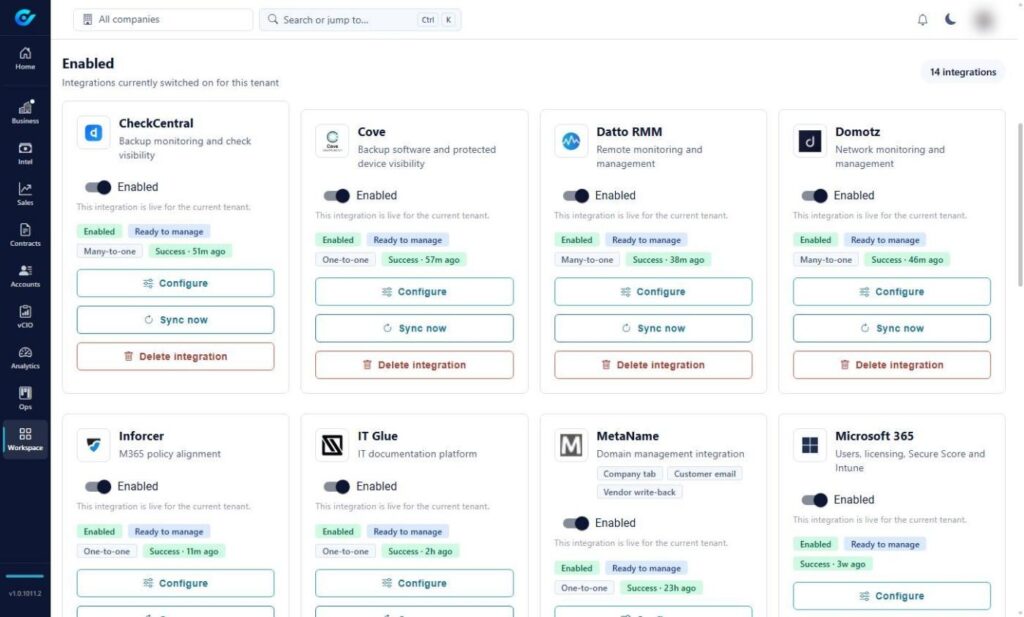Click MetaName Vendor write-back tag
The image size is (1024, 617).
pos(639,492)
